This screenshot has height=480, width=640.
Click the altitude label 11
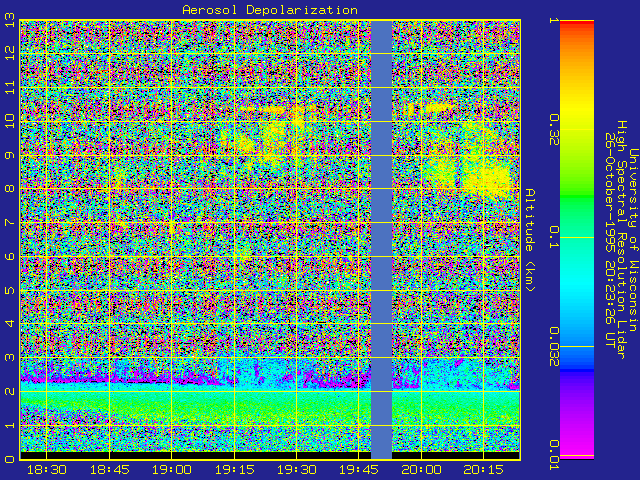click(x=10, y=87)
